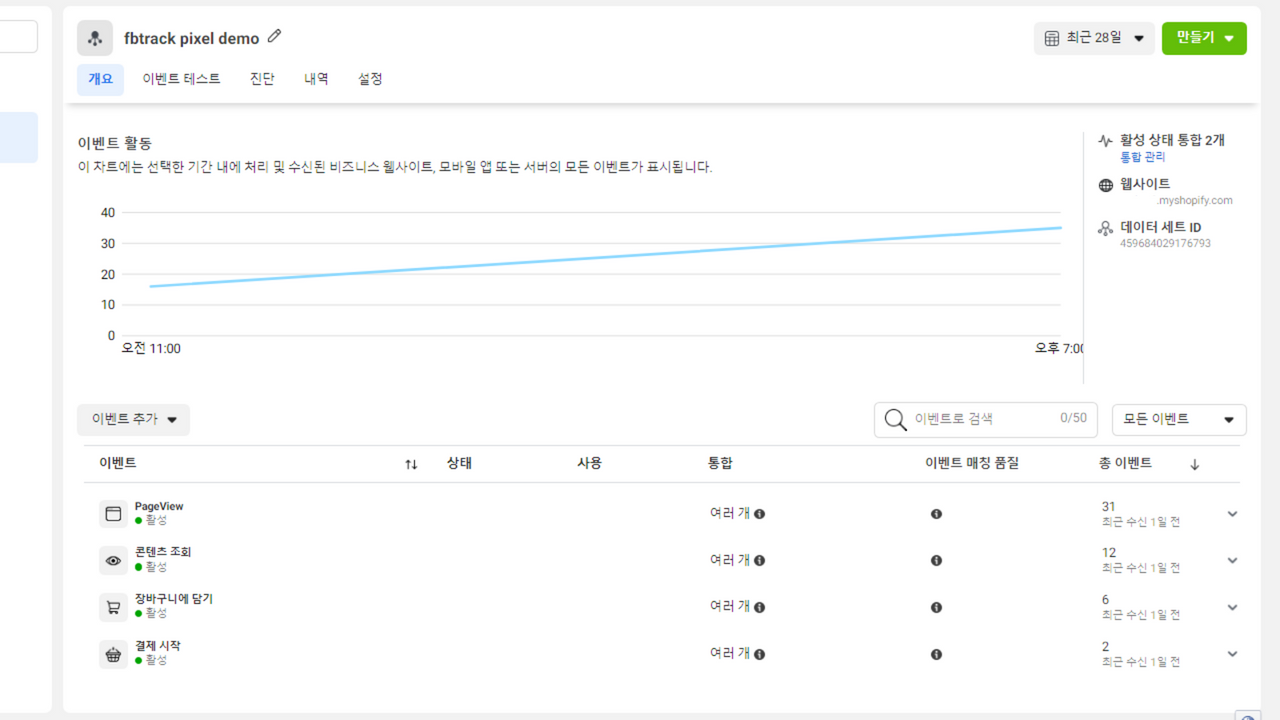Click the .myshopify.com website link
1280x720 pixels.
1194,200
